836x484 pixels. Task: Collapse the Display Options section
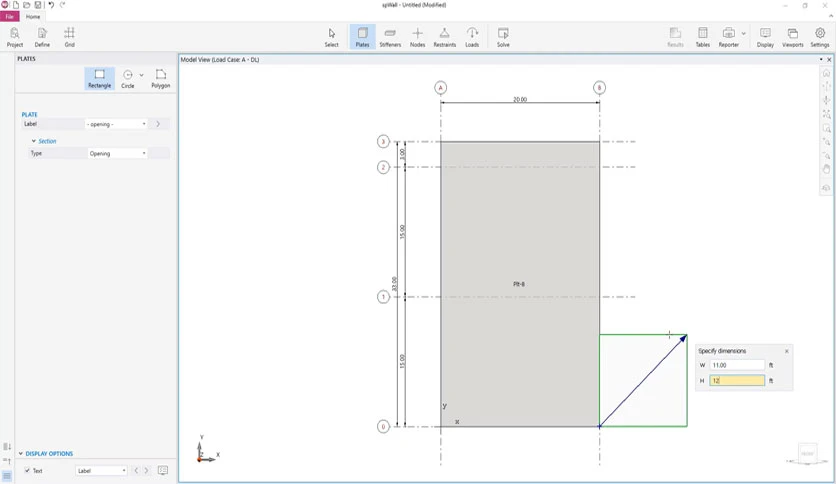(x=21, y=454)
